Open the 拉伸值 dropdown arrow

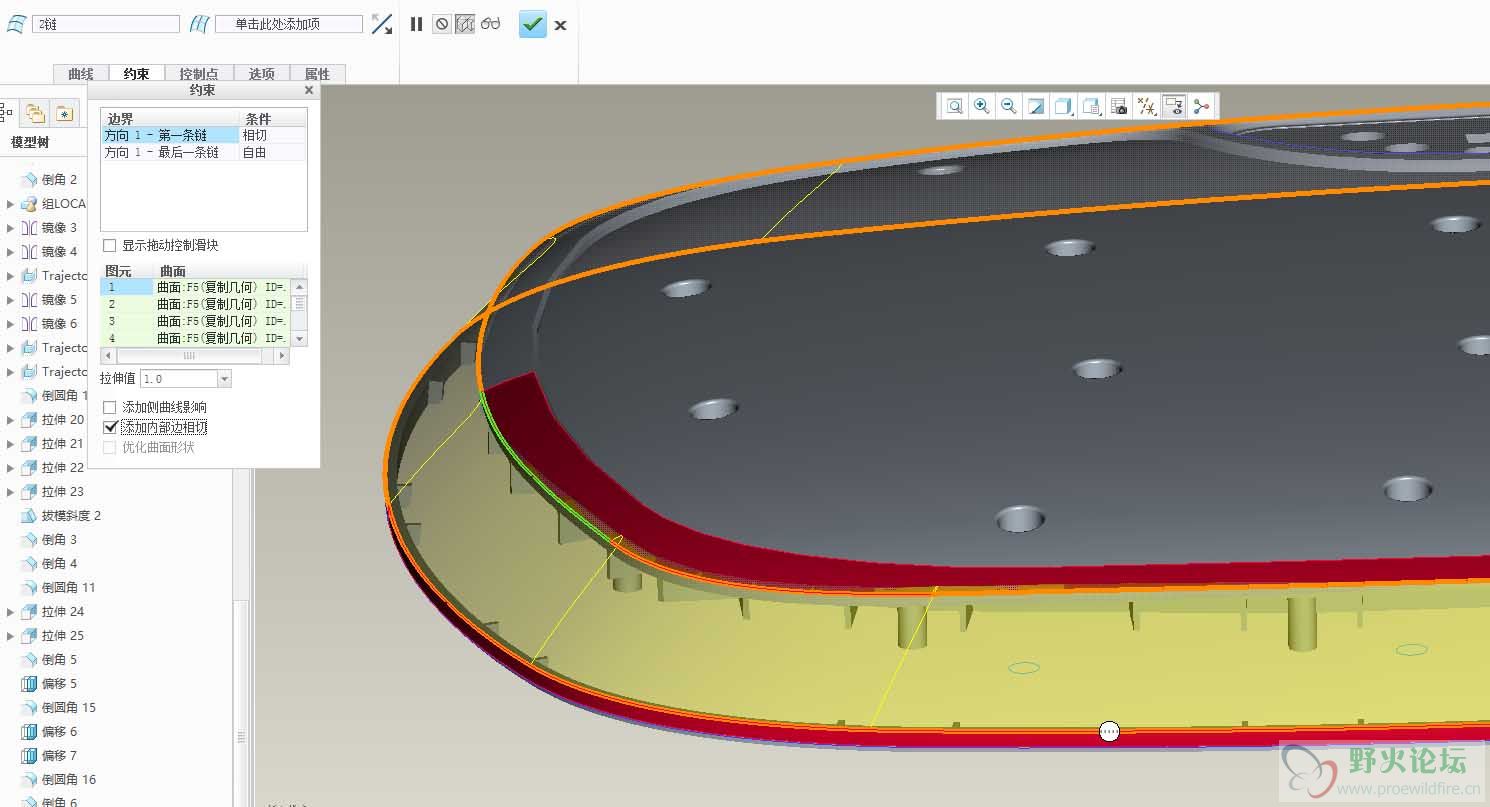[224, 379]
